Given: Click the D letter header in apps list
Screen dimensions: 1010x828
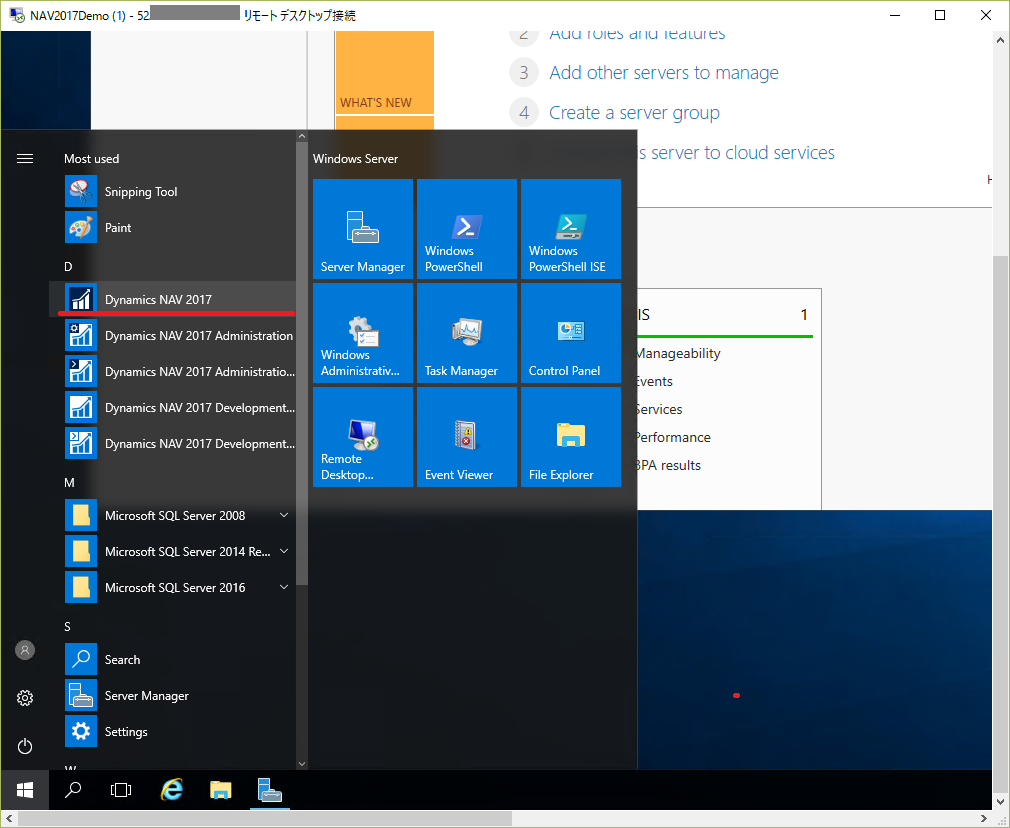Looking at the screenshot, I should click(68, 267).
